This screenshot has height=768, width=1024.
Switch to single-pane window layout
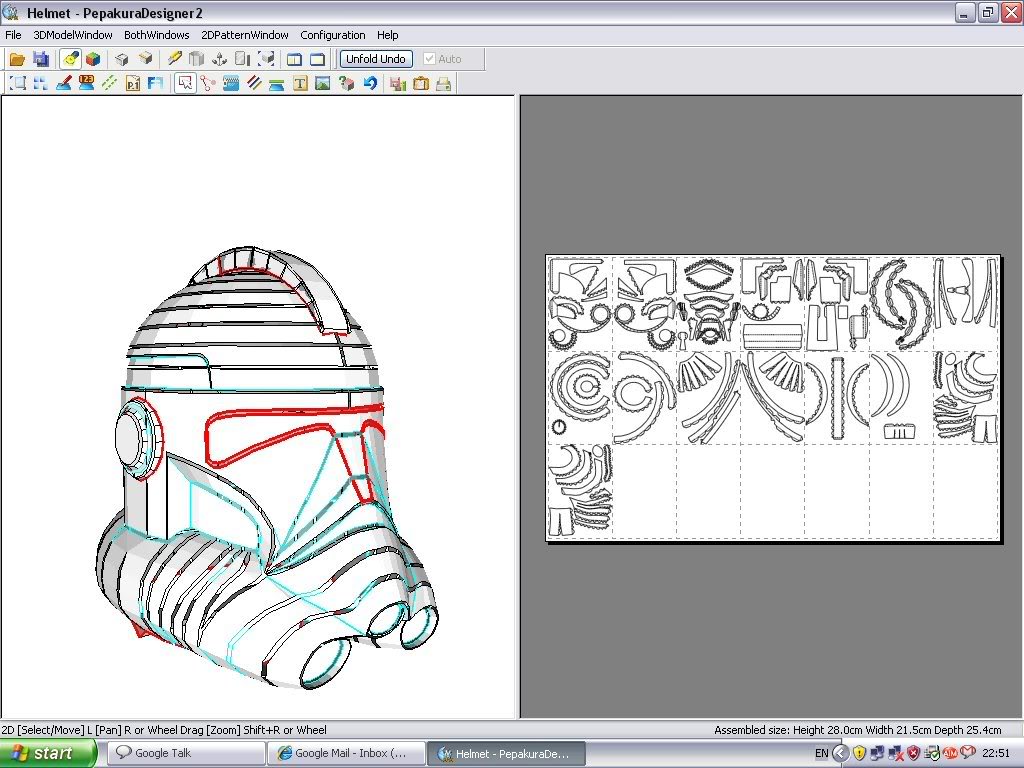(317, 59)
